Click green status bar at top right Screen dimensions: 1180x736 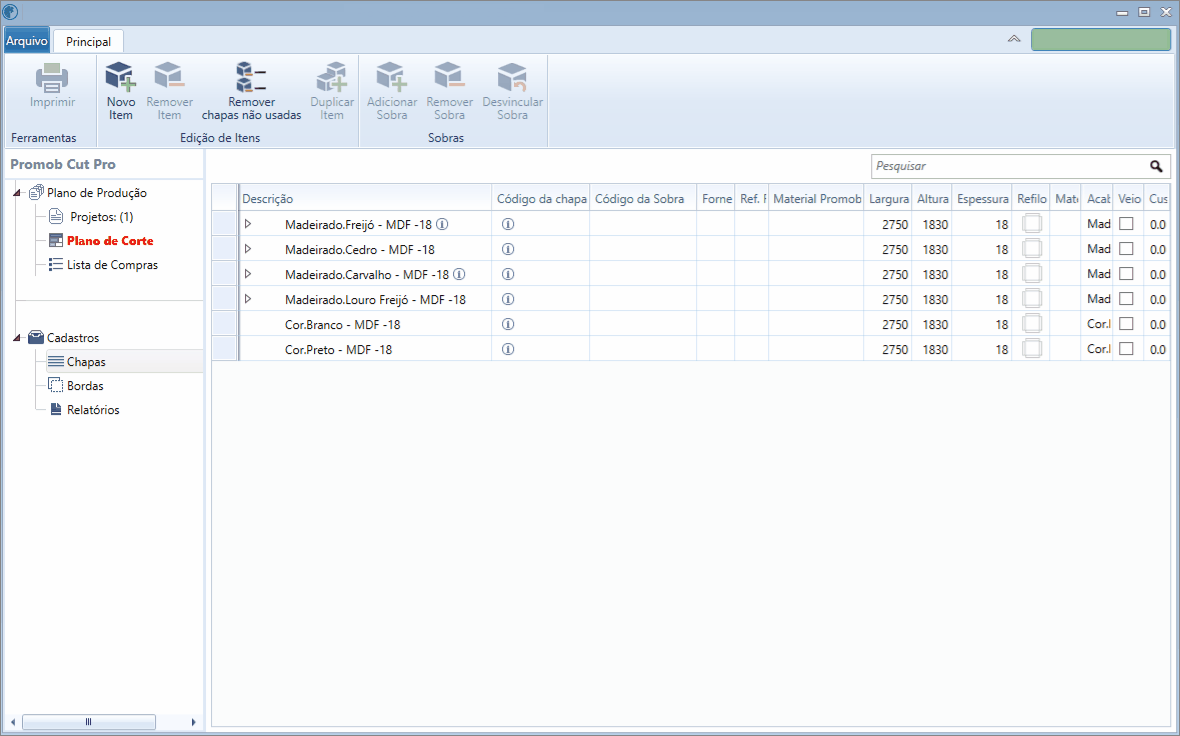[x=1100, y=39]
